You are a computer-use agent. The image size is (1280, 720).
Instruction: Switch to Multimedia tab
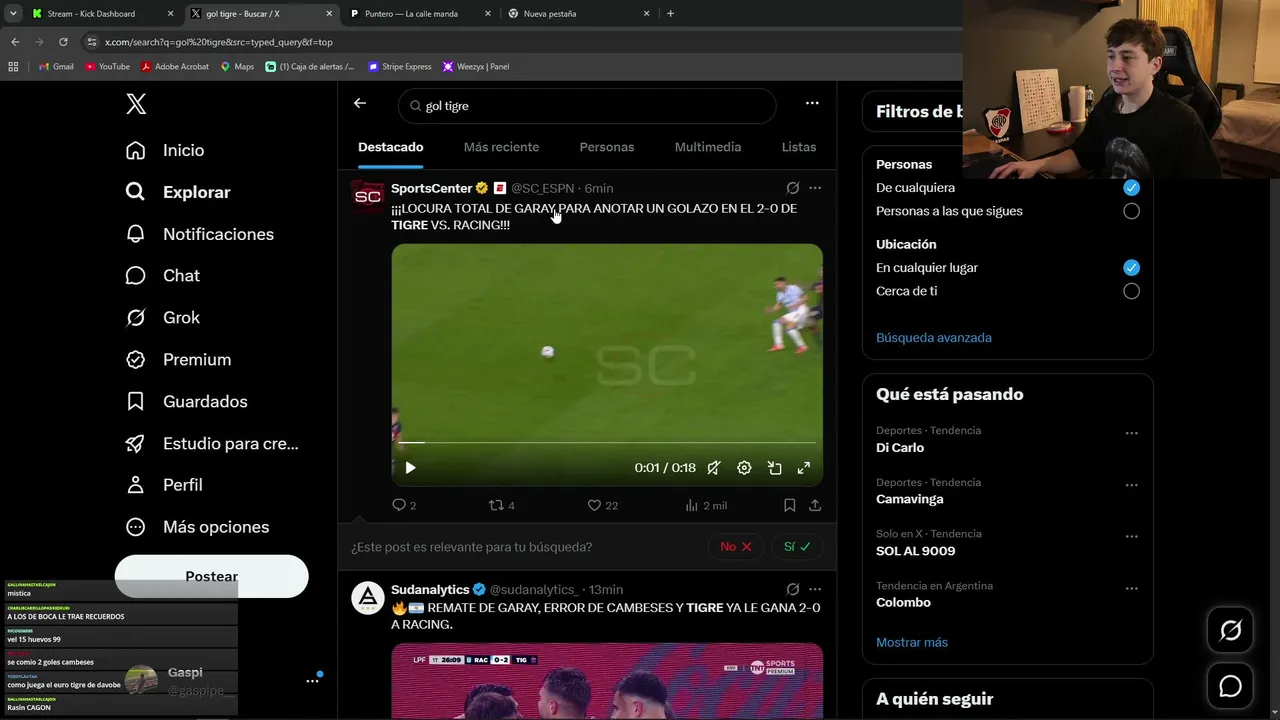point(708,147)
